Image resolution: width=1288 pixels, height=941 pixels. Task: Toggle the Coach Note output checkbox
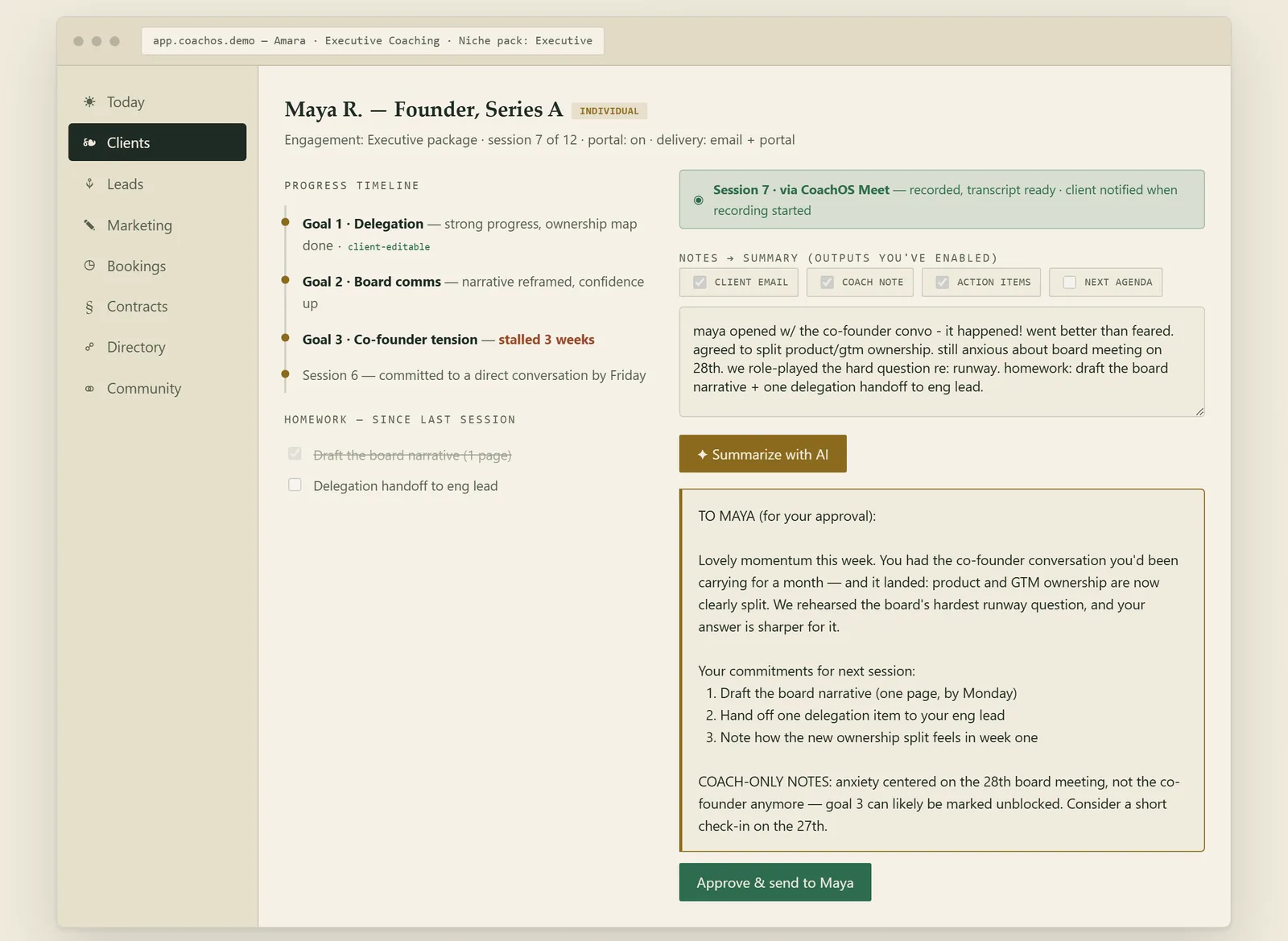click(827, 283)
